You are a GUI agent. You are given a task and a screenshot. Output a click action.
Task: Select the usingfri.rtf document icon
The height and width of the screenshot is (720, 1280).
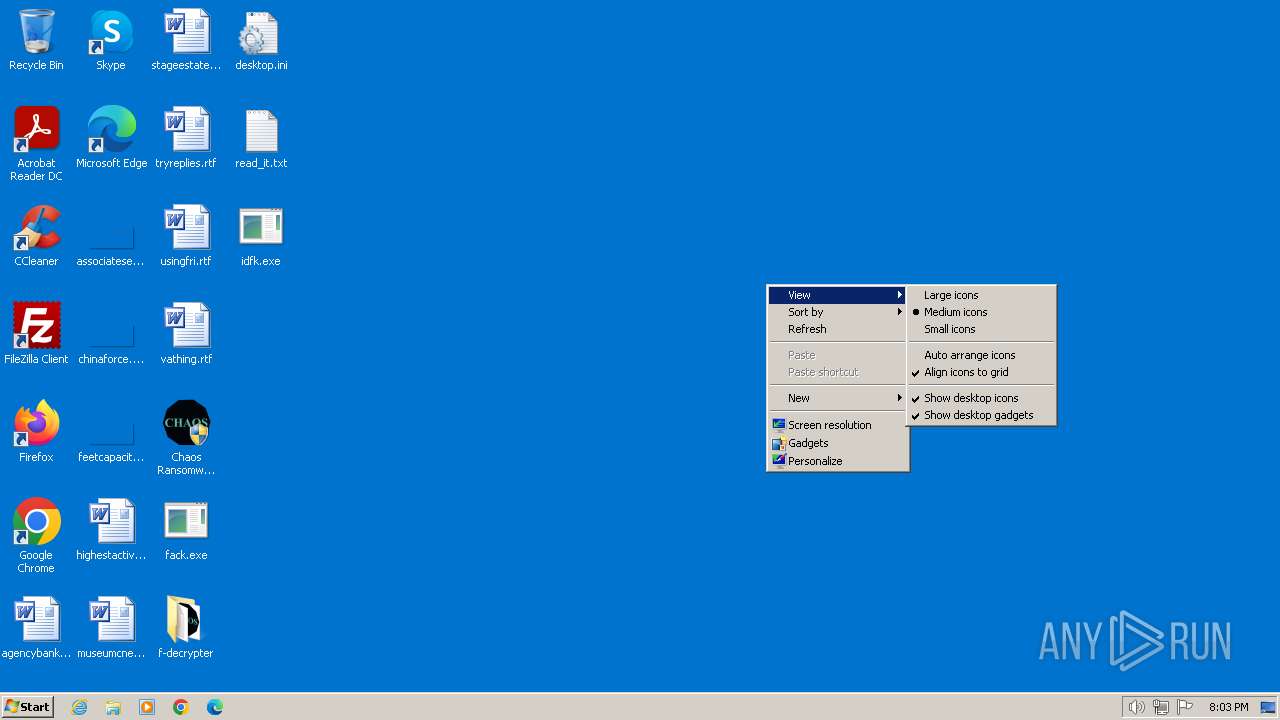pos(186,237)
